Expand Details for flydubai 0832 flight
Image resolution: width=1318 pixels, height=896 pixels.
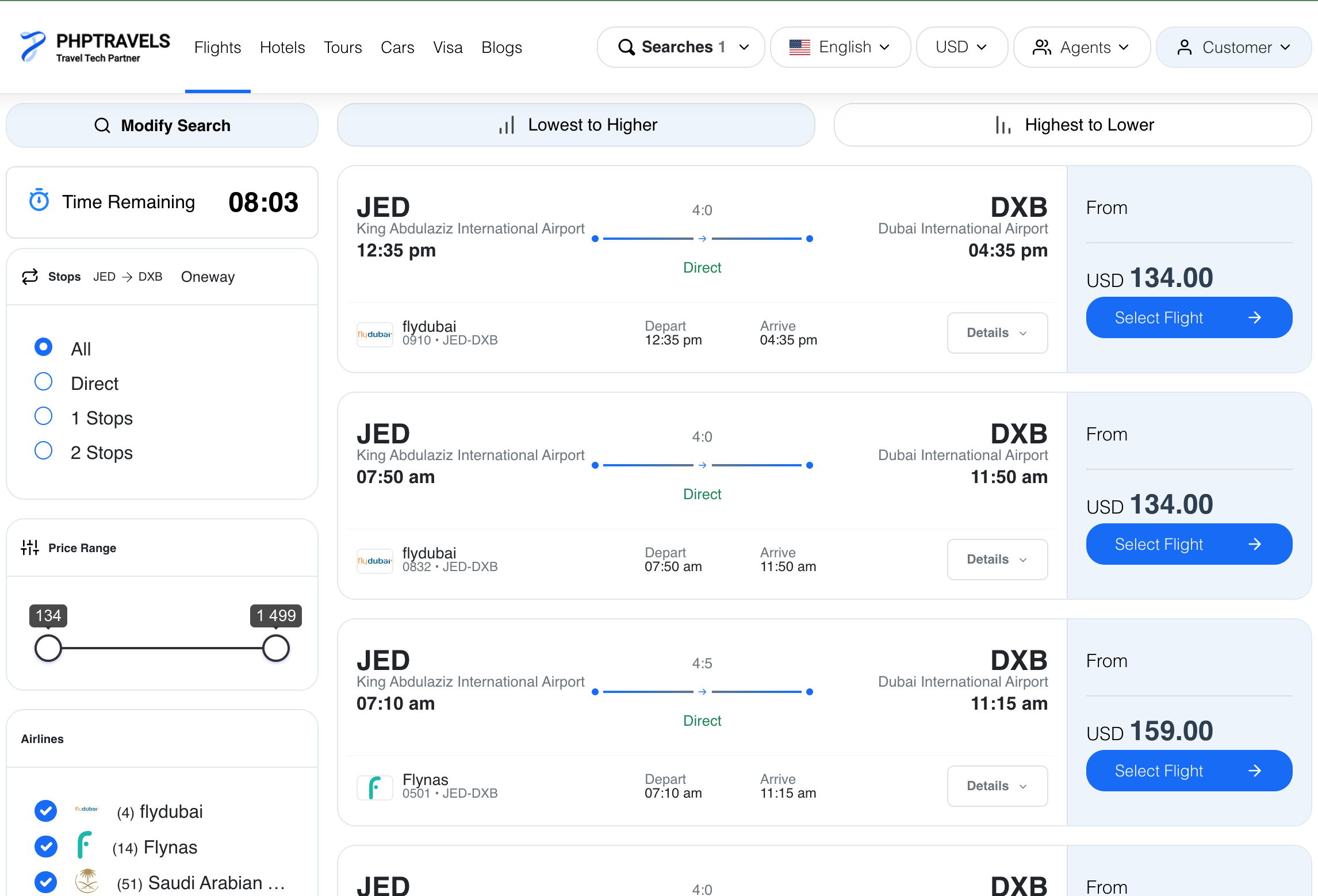[997, 560]
